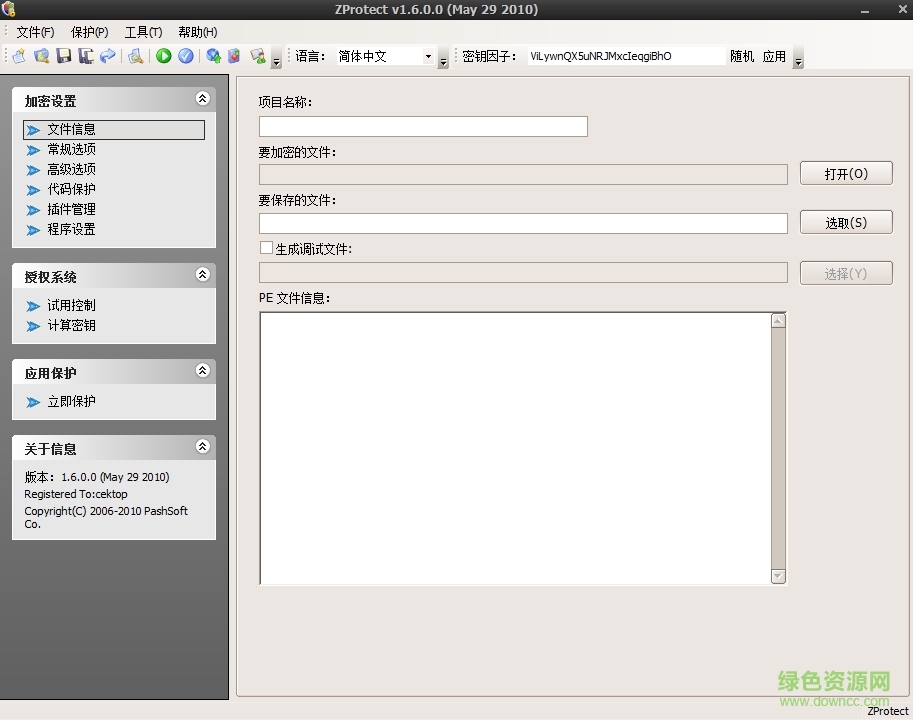Click the blue checkmark verify icon
This screenshot has height=720, width=913.
(187, 57)
